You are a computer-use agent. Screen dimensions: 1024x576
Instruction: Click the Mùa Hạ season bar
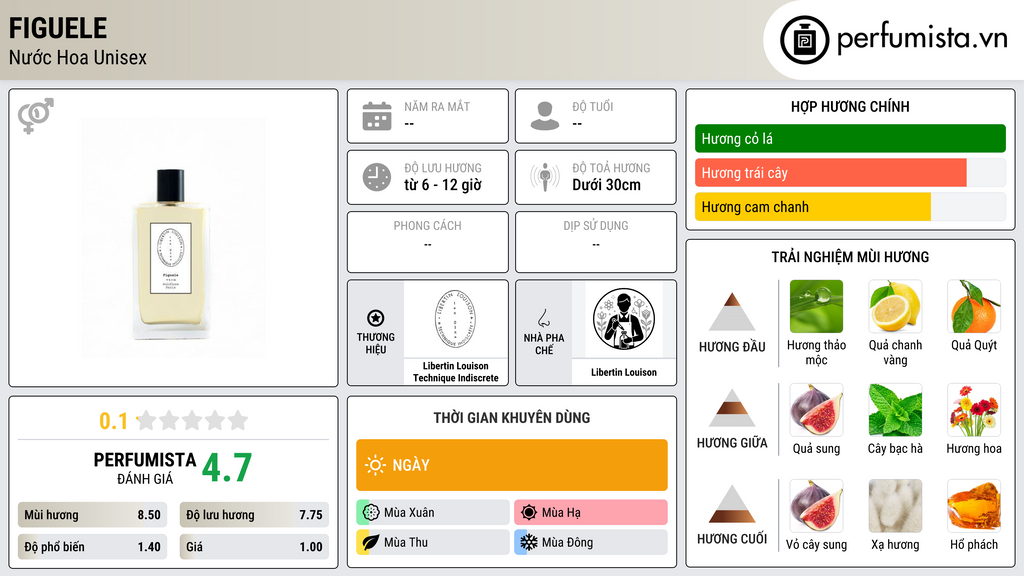point(591,513)
